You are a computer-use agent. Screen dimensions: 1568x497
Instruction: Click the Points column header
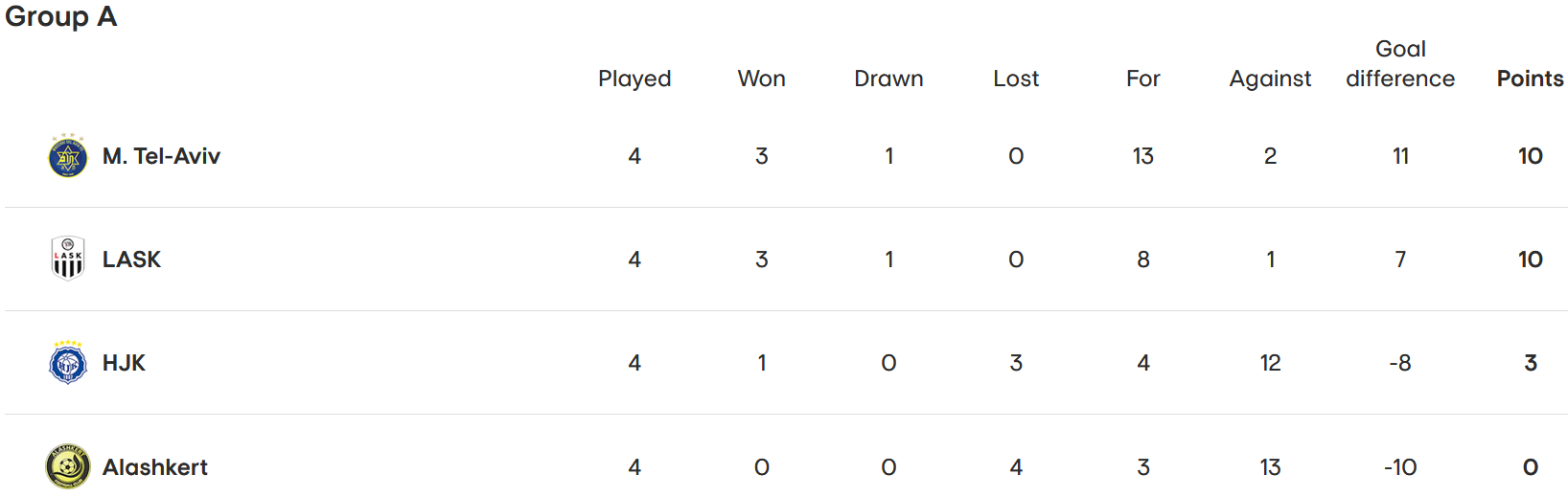1530,79
